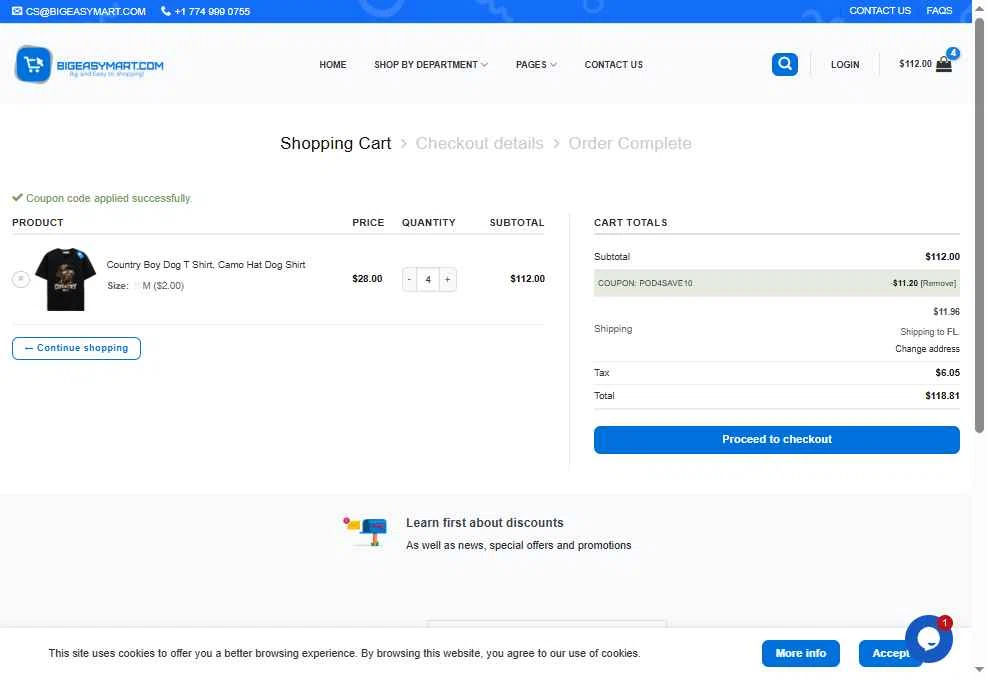987x679 pixels.
Task: Accept the cookies notice
Action: 890,653
